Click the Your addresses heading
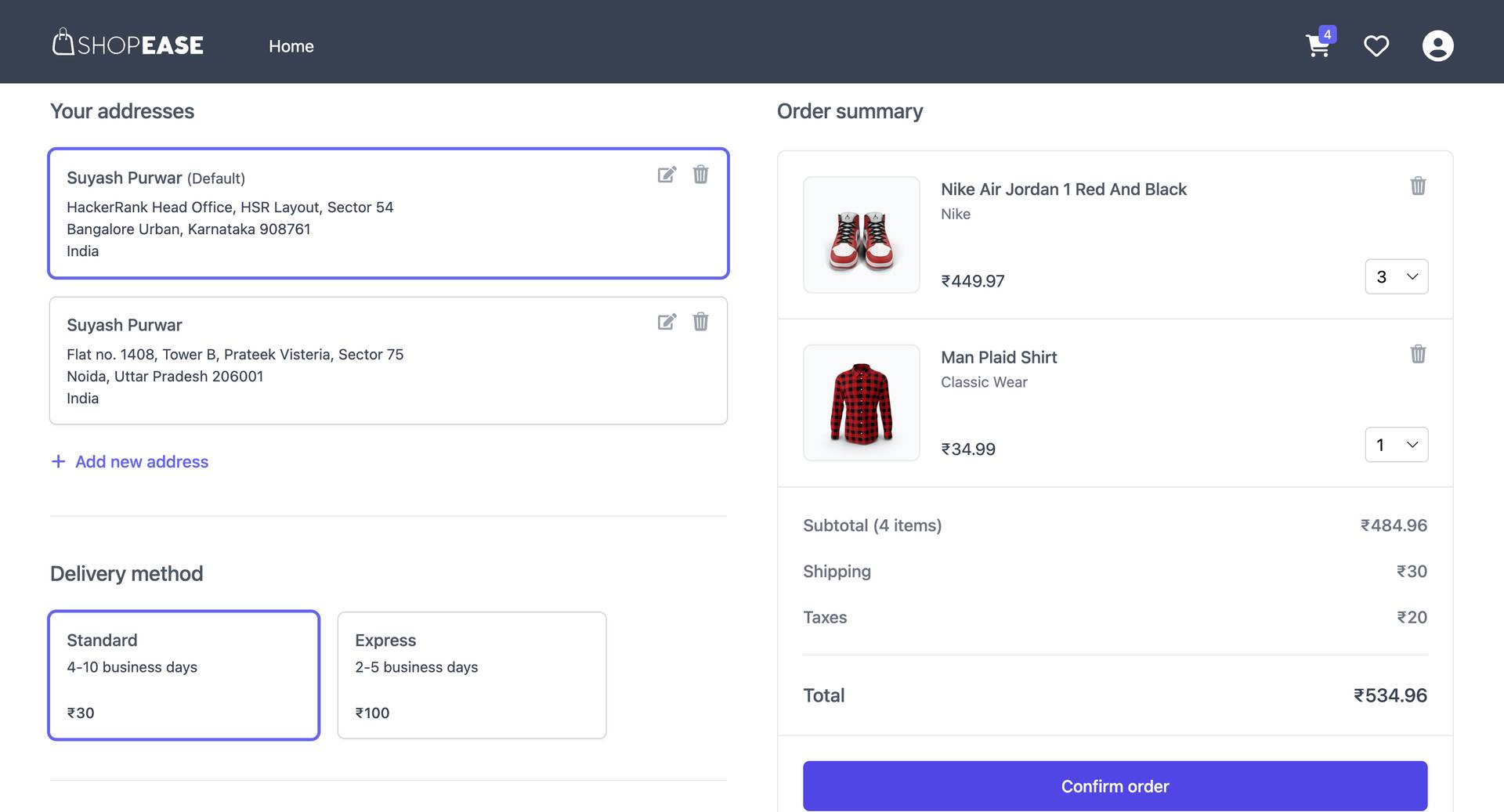1504x812 pixels. tap(122, 111)
